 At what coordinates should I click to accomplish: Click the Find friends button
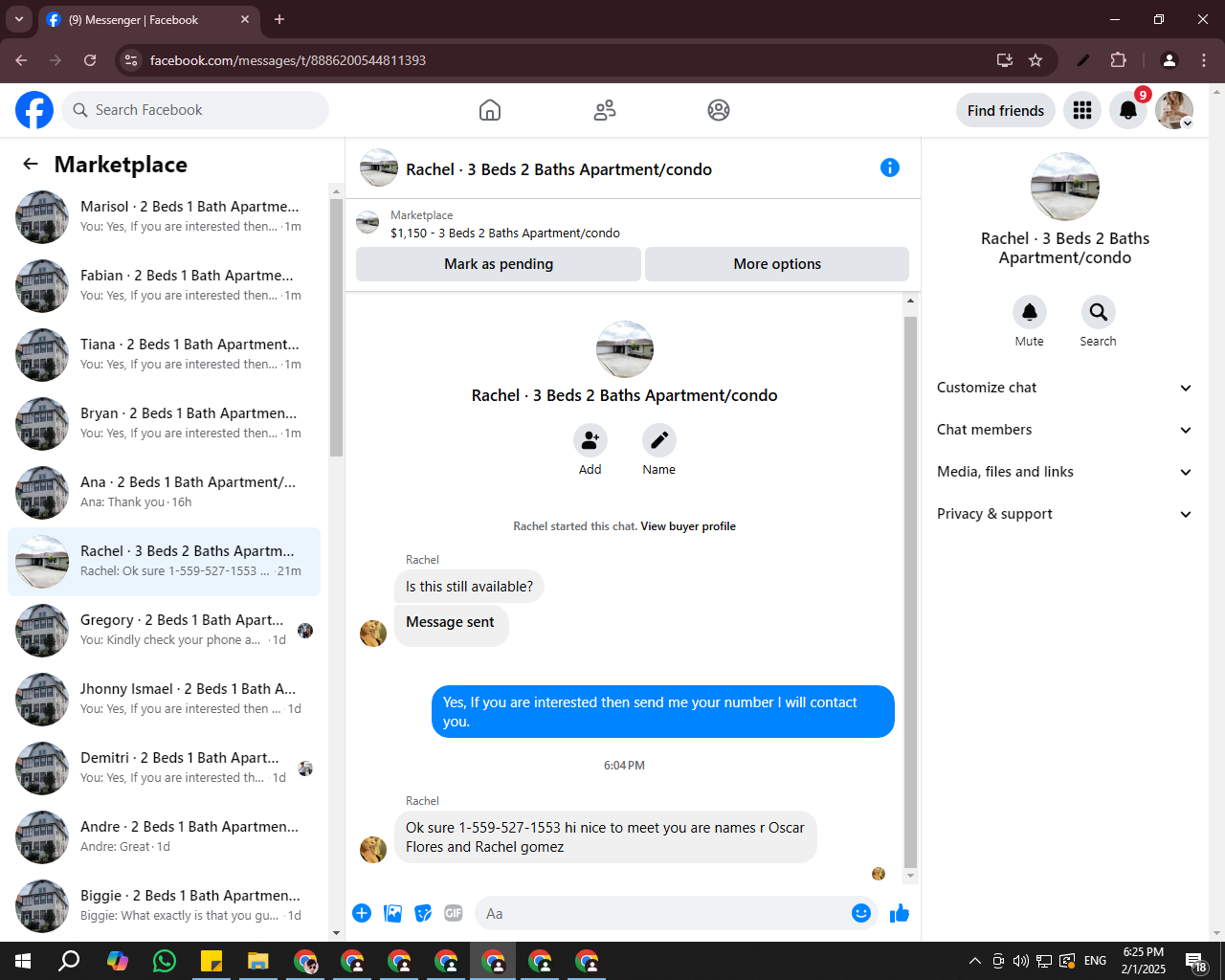1006,110
